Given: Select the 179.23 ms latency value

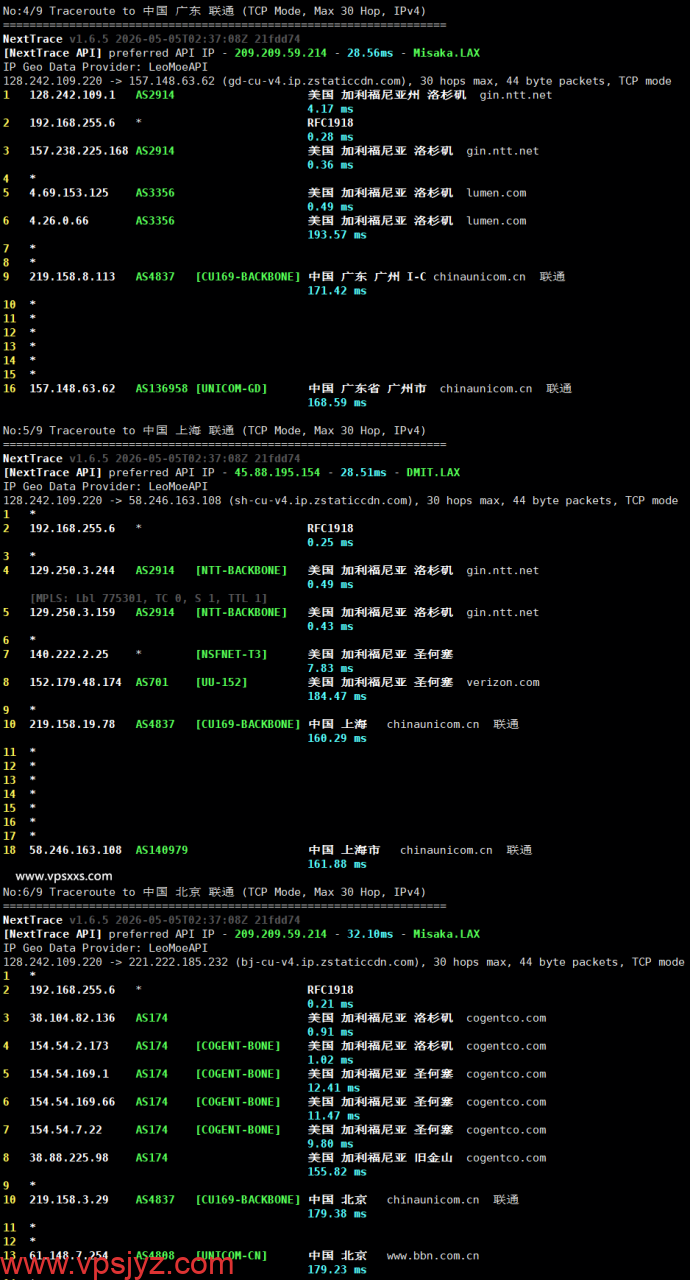Looking at the screenshot, I should (x=337, y=1270).
